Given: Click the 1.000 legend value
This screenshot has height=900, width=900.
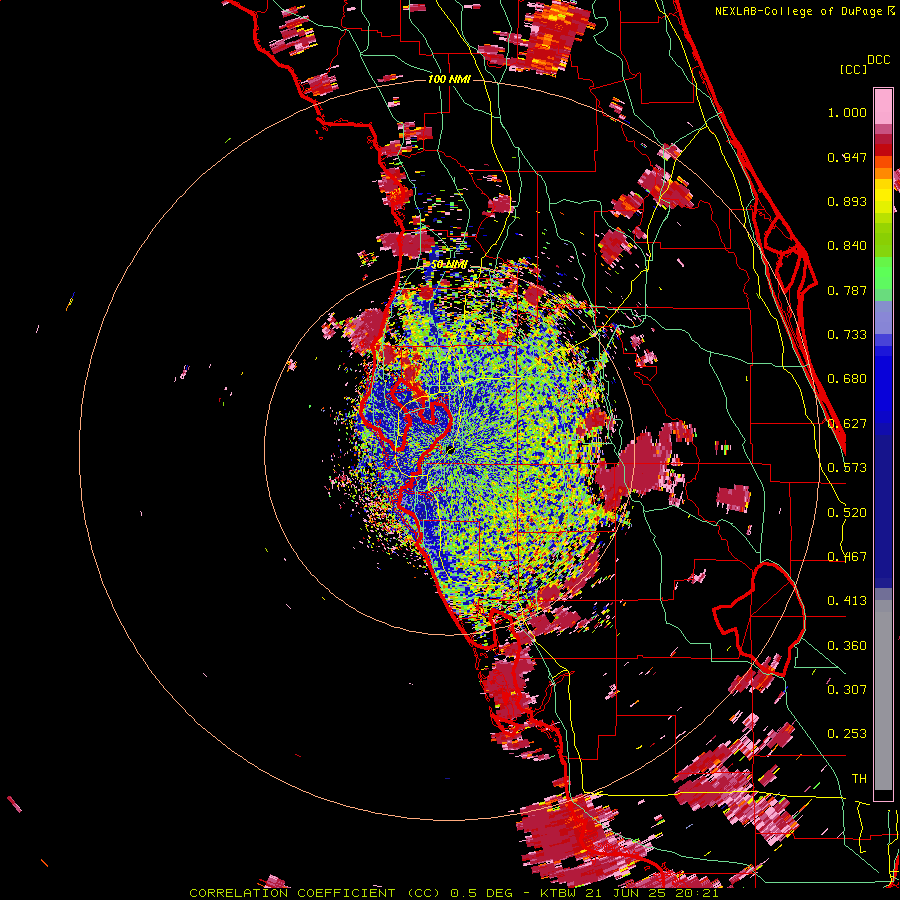Looking at the screenshot, I should click(847, 112).
